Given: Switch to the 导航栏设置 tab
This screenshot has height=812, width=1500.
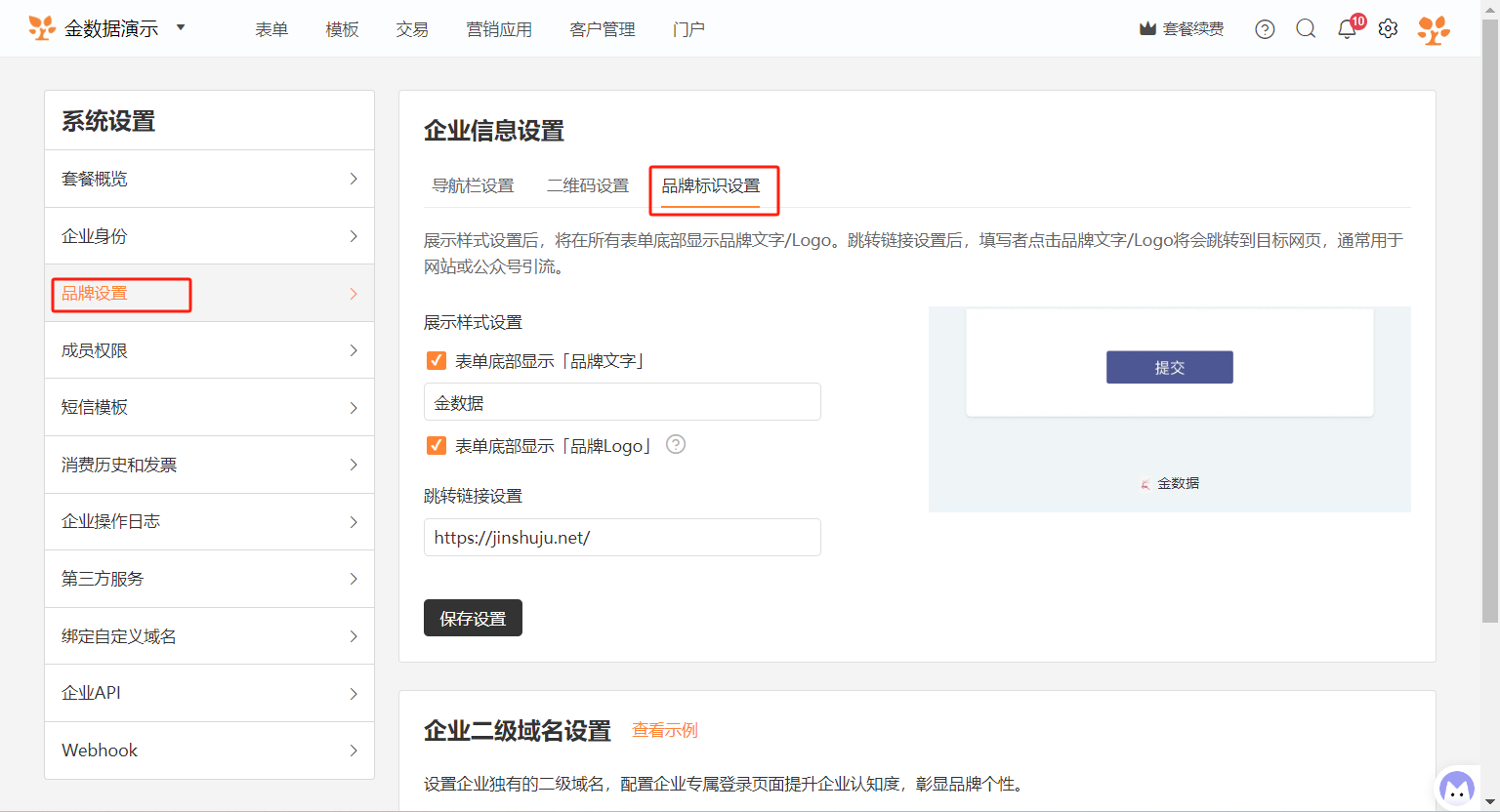Looking at the screenshot, I should (x=473, y=185).
